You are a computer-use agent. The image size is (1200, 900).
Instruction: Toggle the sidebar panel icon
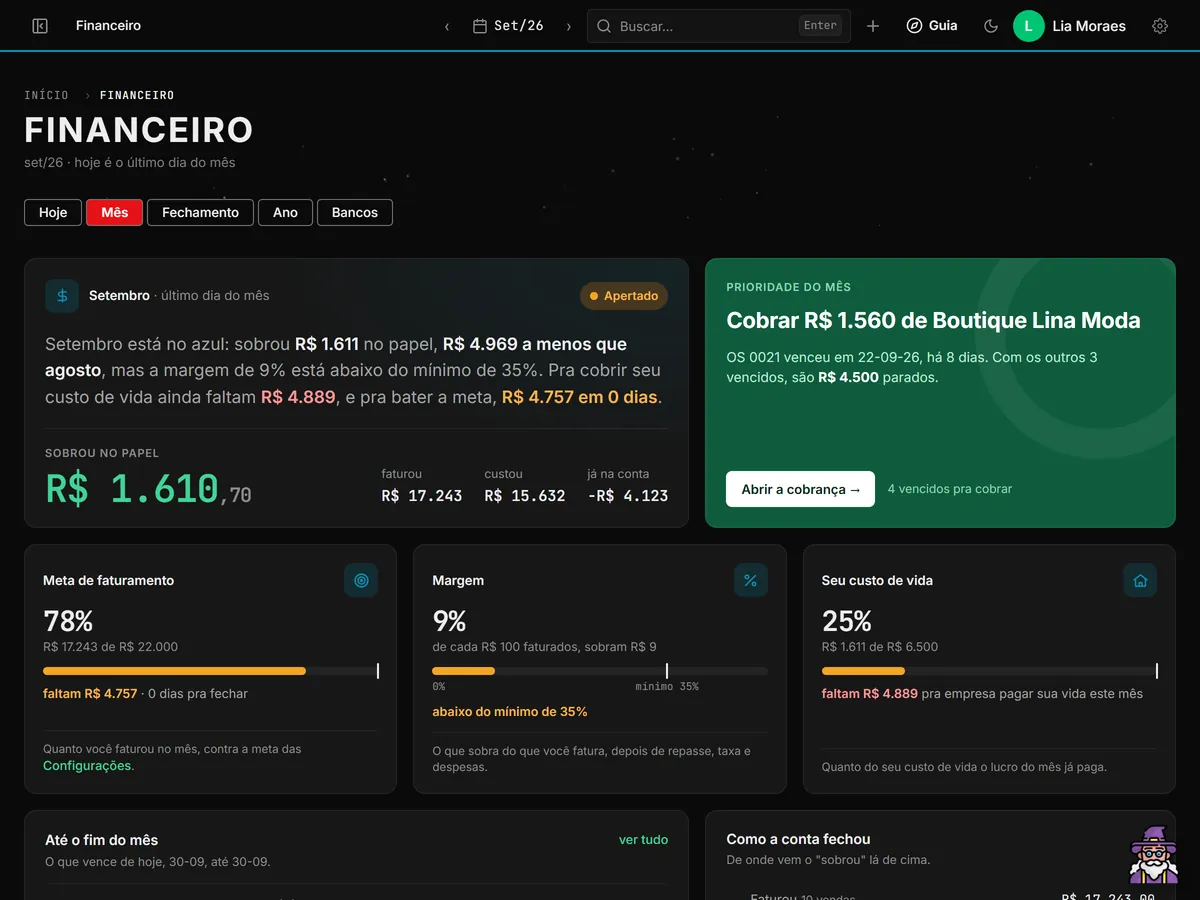tap(40, 26)
